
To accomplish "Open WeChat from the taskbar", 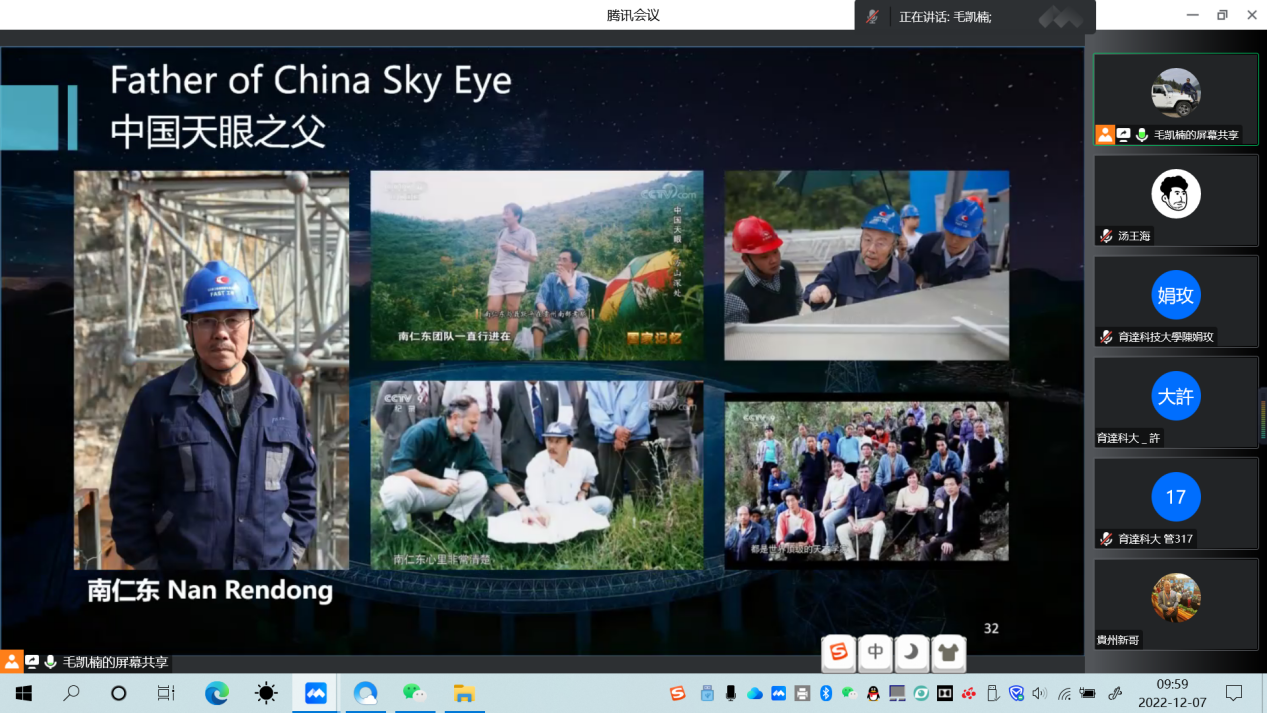I will point(414,693).
